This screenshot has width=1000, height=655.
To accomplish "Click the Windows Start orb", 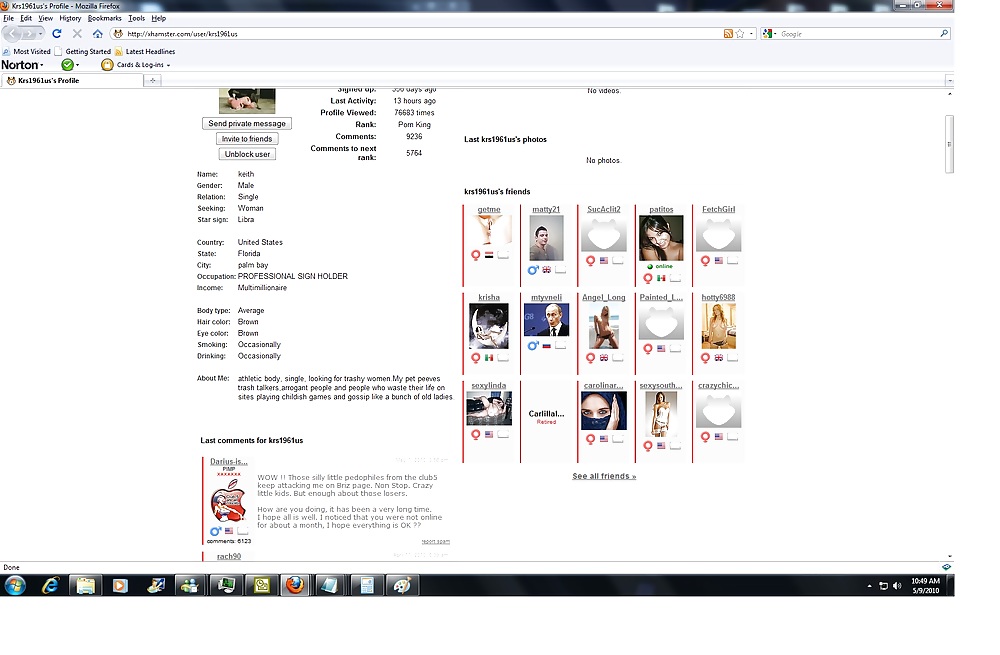I will (x=15, y=586).
